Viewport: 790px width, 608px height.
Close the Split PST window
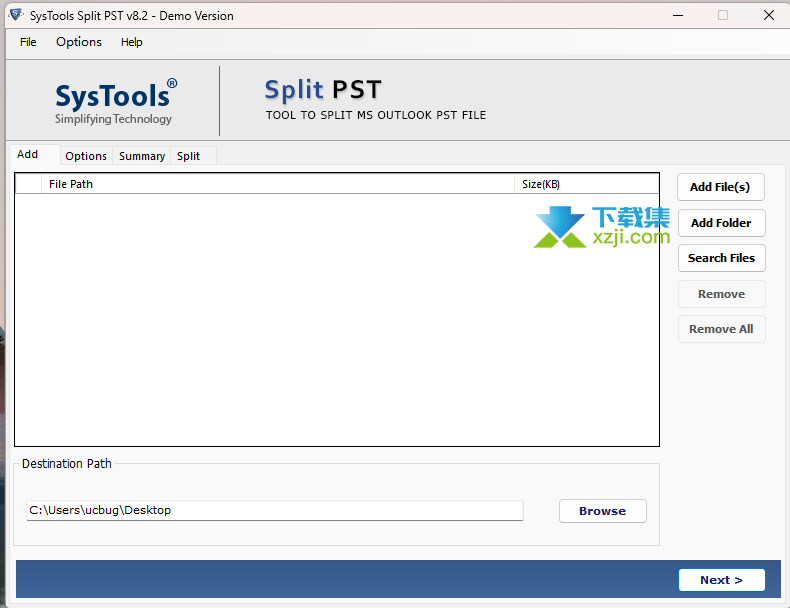click(x=769, y=16)
